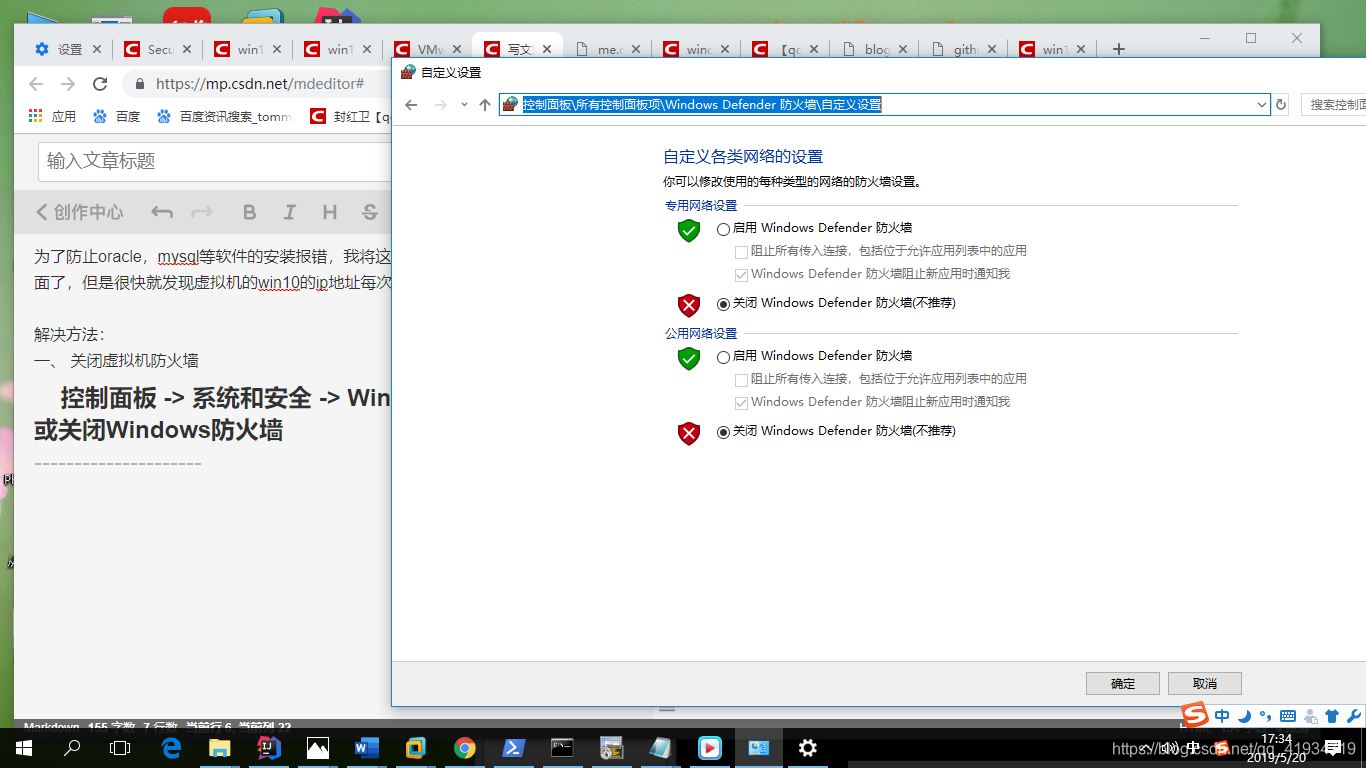Open the 百度资讯搜索 bookmark
This screenshot has height=768, width=1366.
point(224,116)
